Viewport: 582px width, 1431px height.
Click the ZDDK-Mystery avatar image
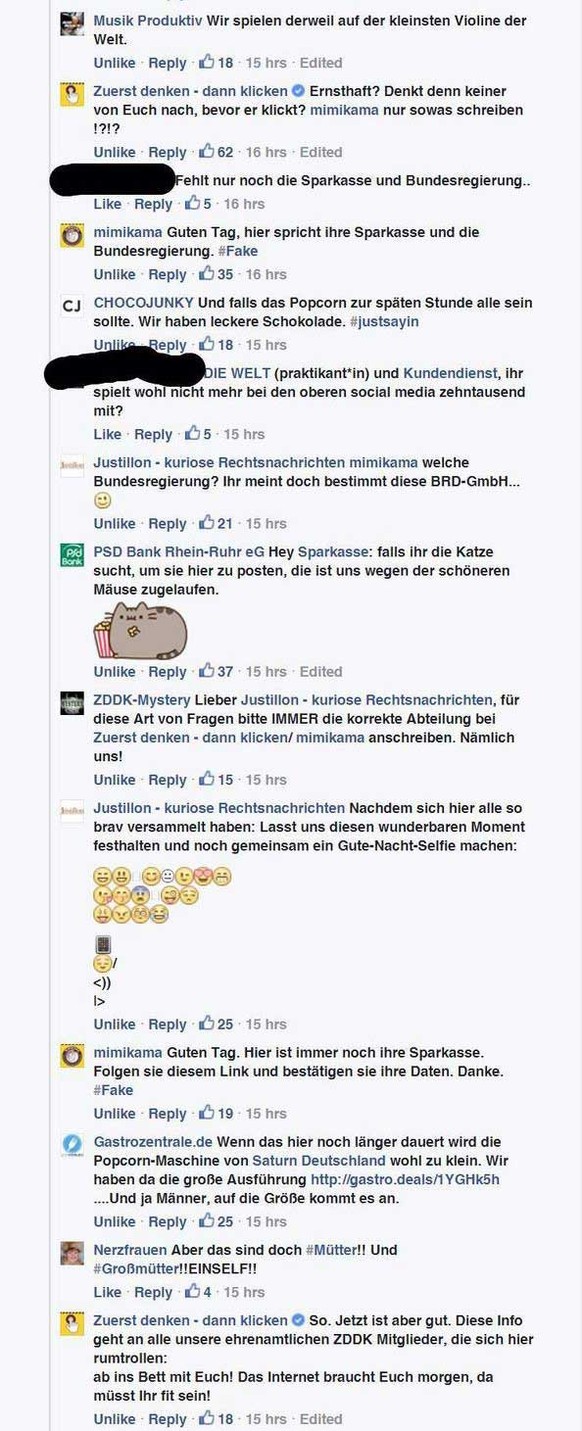72,704
